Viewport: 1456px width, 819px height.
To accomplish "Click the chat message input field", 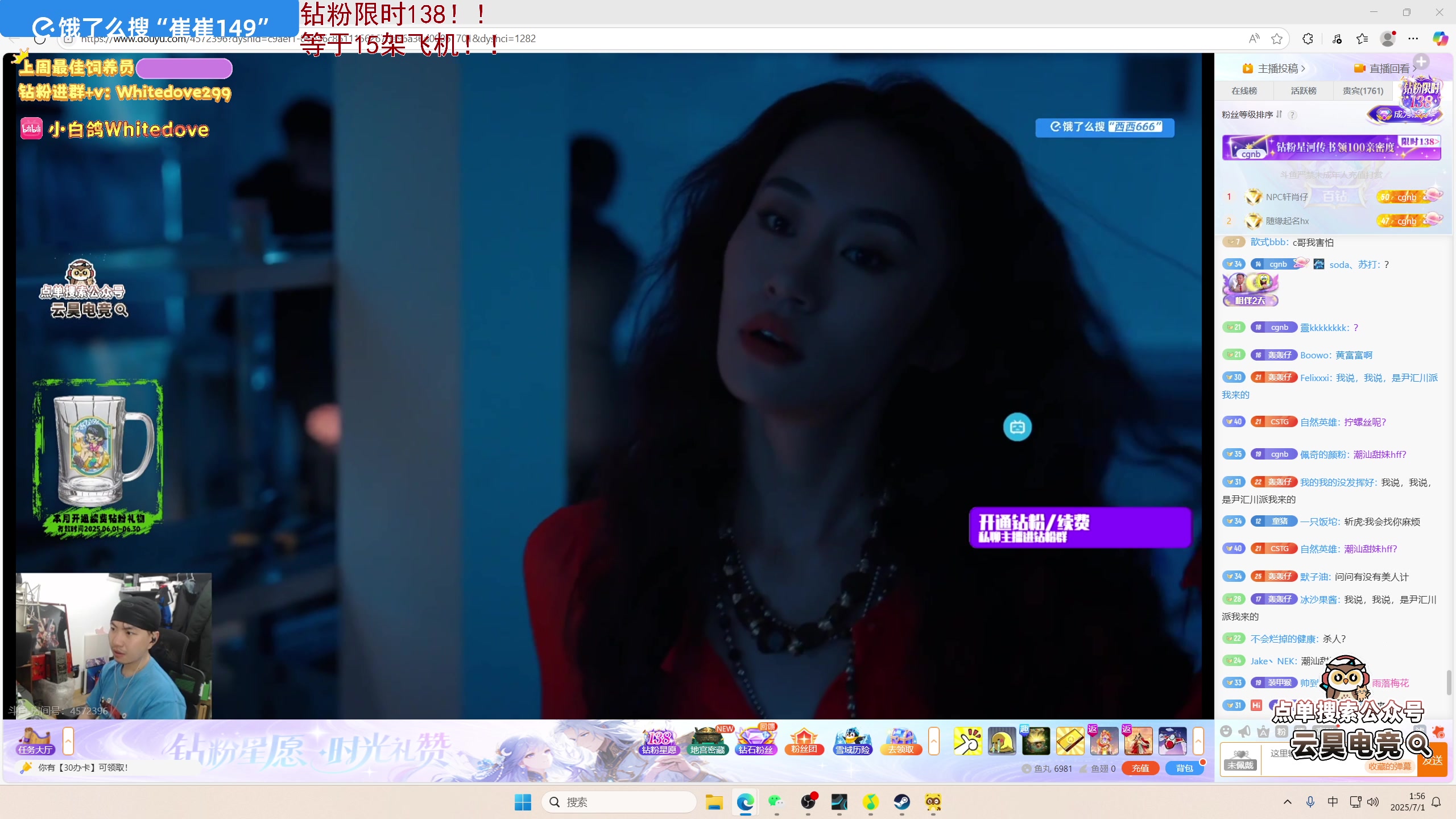I will 1339,759.
